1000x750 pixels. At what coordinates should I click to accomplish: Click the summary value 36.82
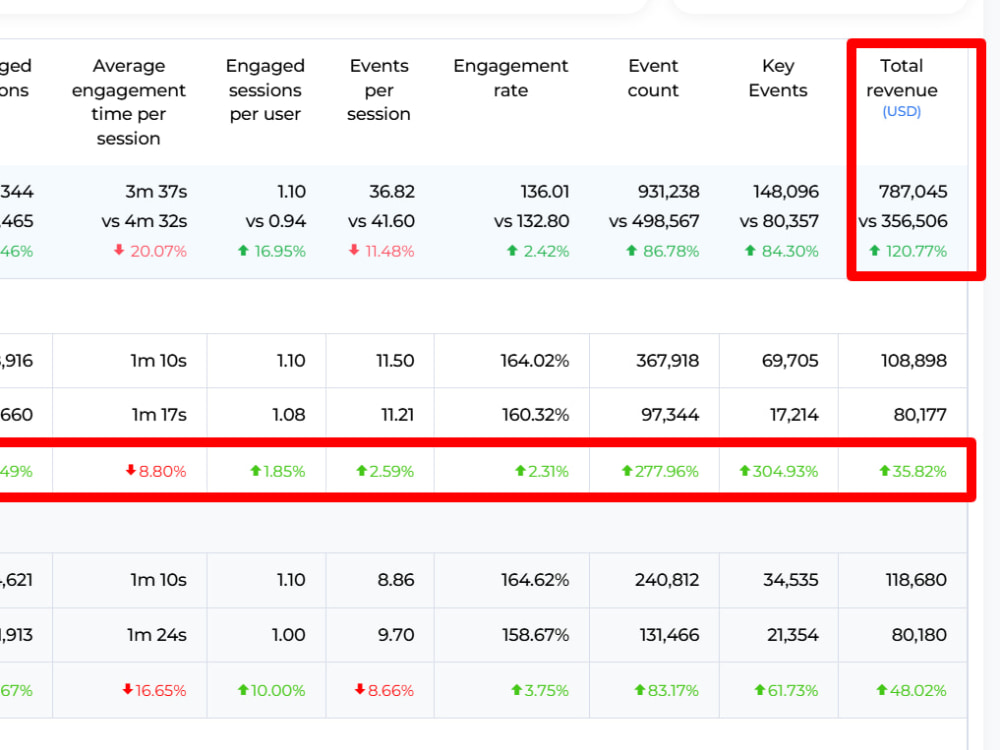392,191
